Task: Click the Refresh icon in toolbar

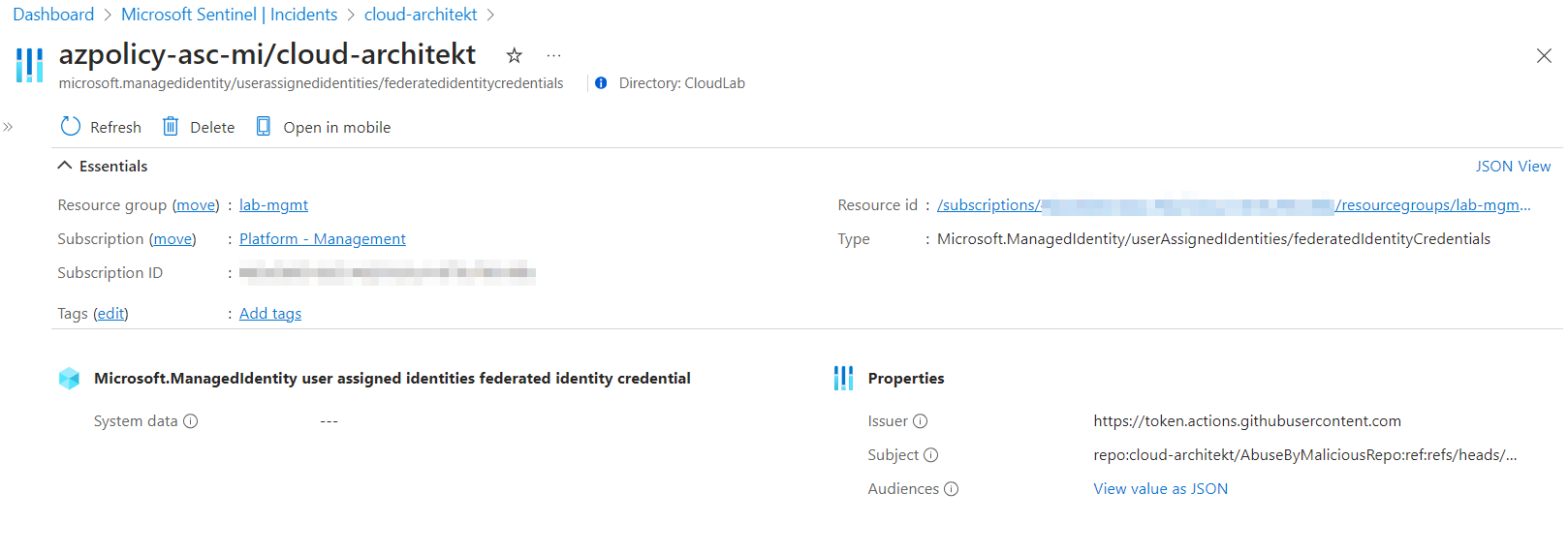Action: tap(71, 127)
